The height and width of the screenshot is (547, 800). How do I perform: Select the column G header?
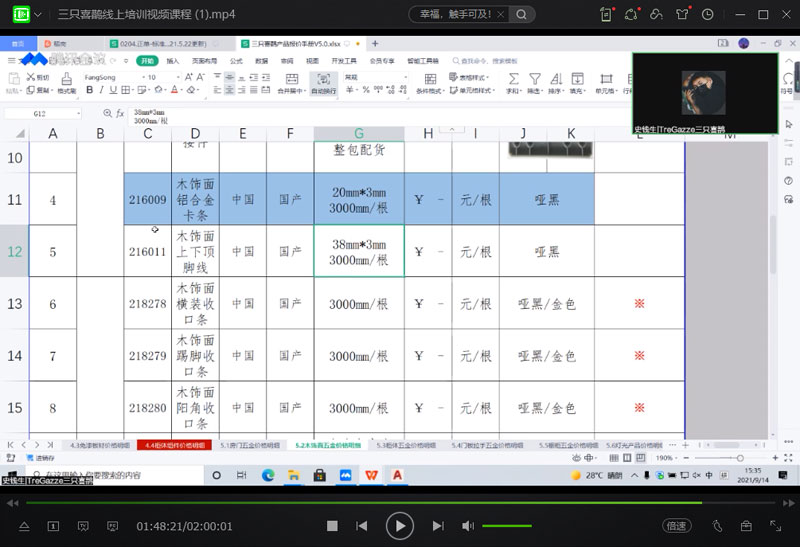pyautogui.click(x=359, y=134)
